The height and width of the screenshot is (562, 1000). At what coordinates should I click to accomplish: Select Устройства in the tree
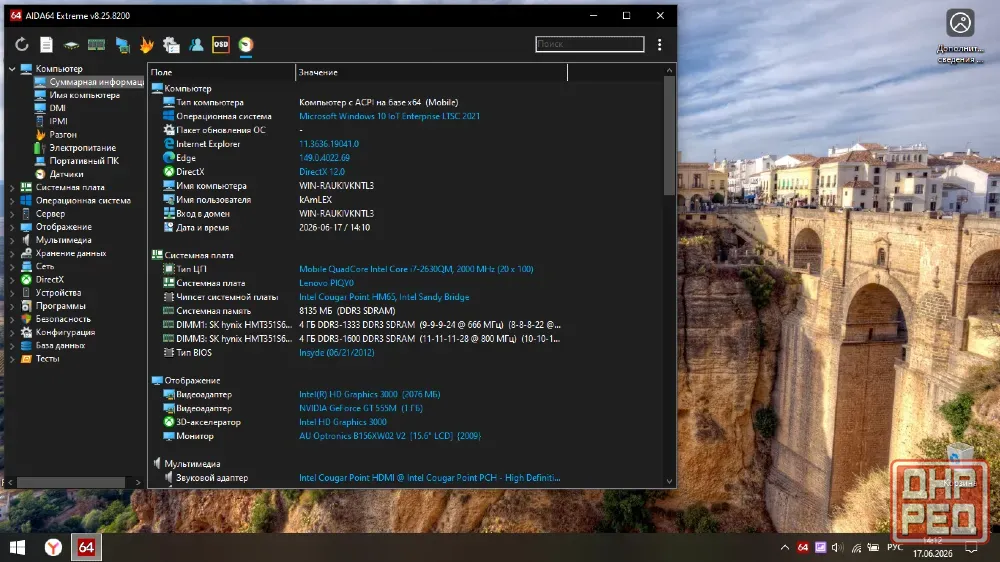coord(58,293)
